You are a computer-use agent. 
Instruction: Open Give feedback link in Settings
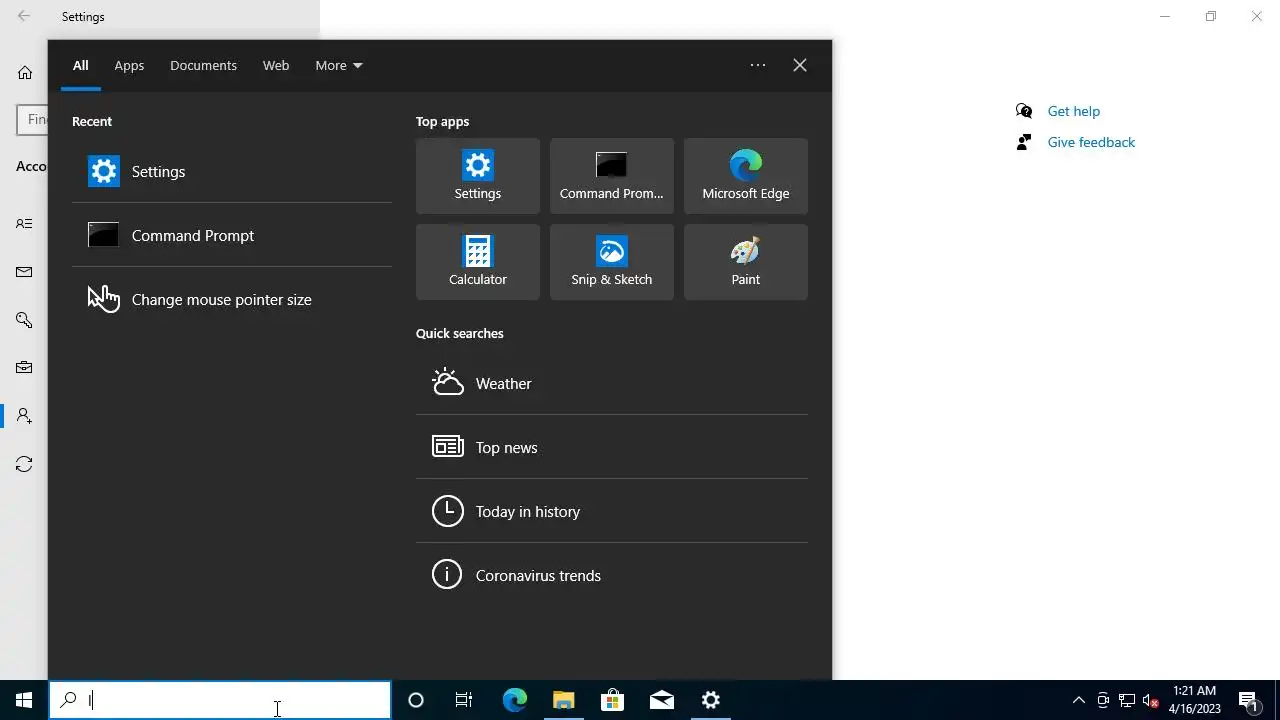(1091, 142)
